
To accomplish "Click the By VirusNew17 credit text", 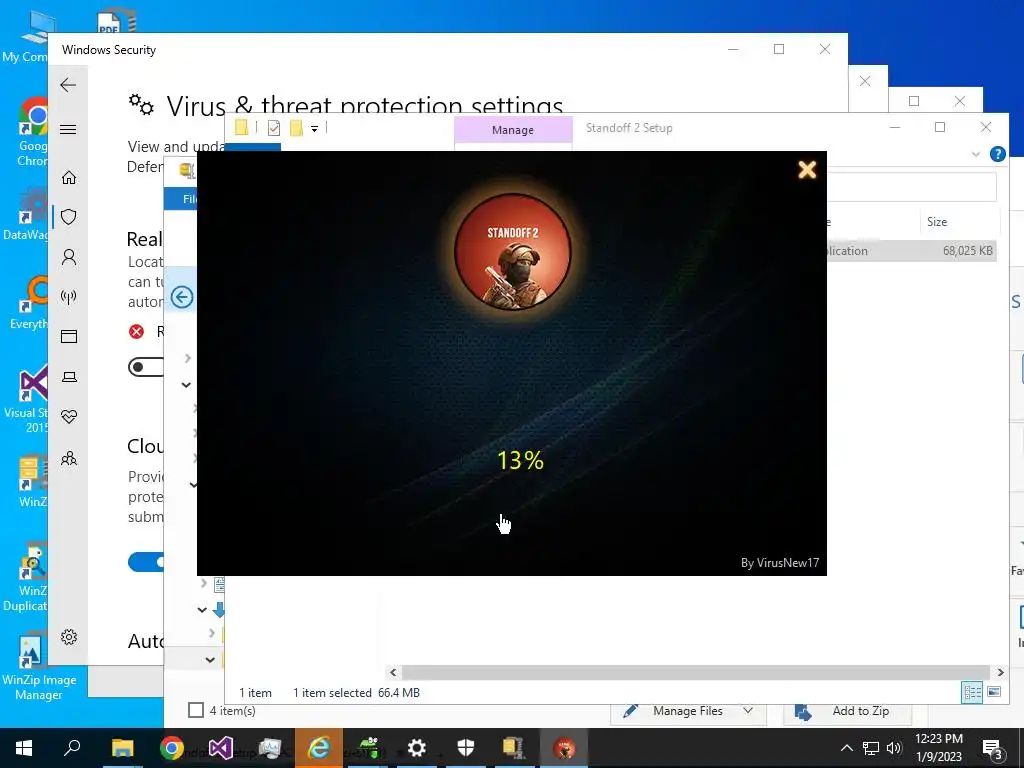I will (x=780, y=563).
